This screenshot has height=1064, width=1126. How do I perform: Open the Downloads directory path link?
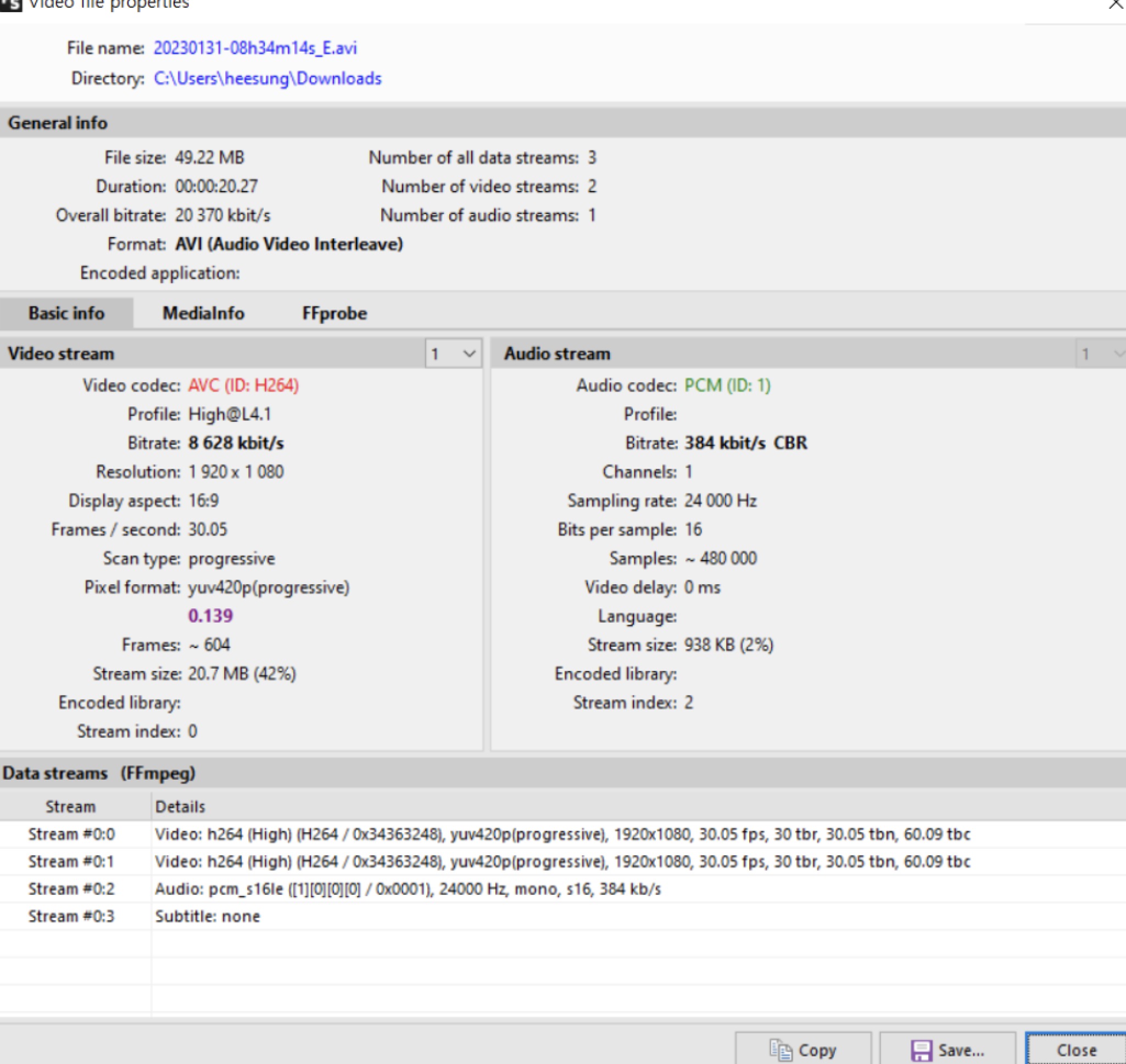[x=267, y=79]
